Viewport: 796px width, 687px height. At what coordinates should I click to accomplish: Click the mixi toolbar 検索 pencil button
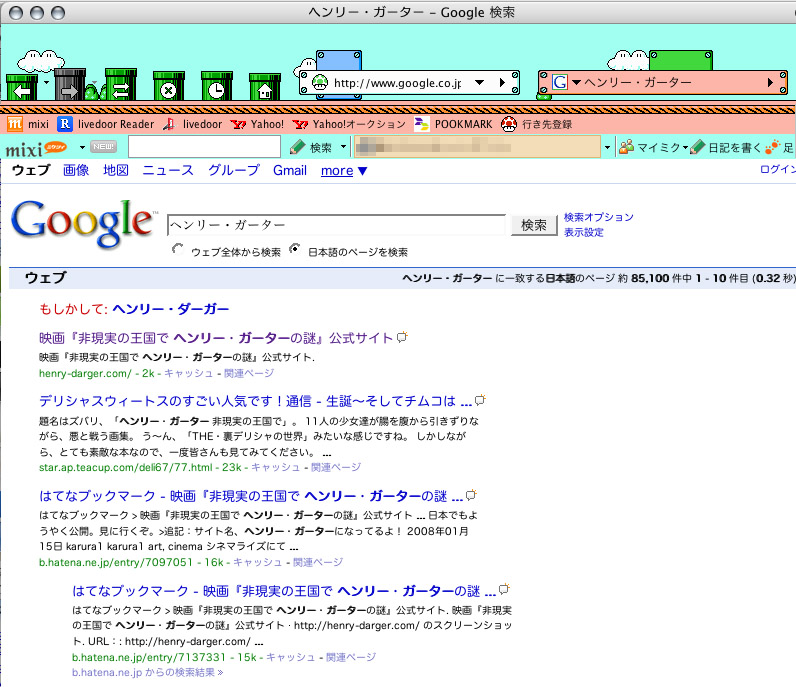310,147
